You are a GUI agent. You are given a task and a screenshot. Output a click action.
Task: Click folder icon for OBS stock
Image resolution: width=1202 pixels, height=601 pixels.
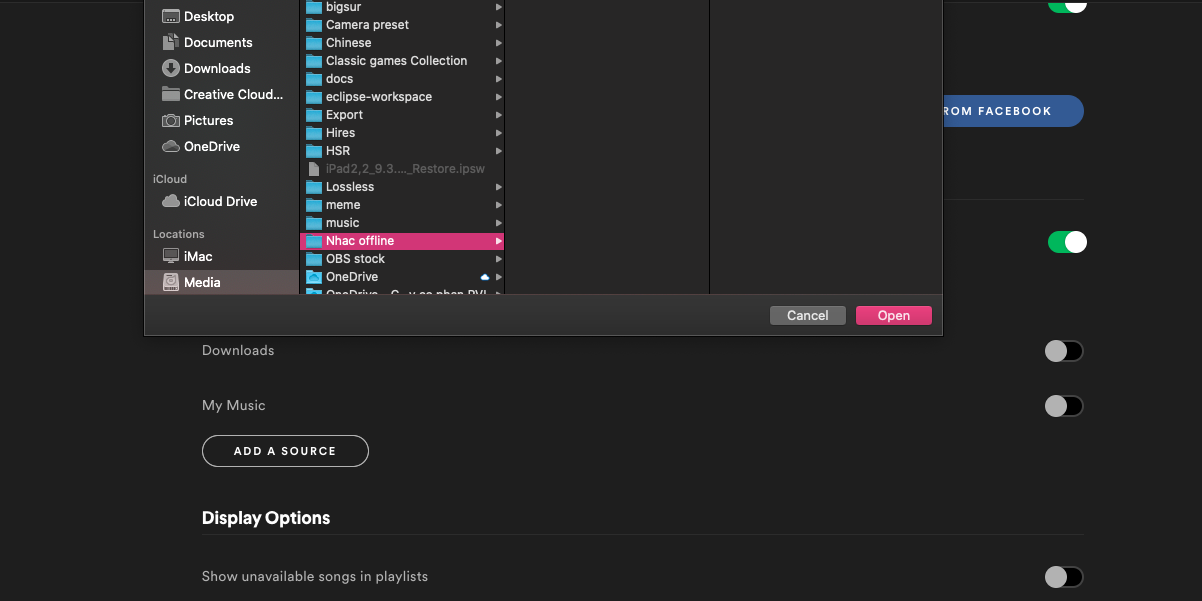click(314, 259)
